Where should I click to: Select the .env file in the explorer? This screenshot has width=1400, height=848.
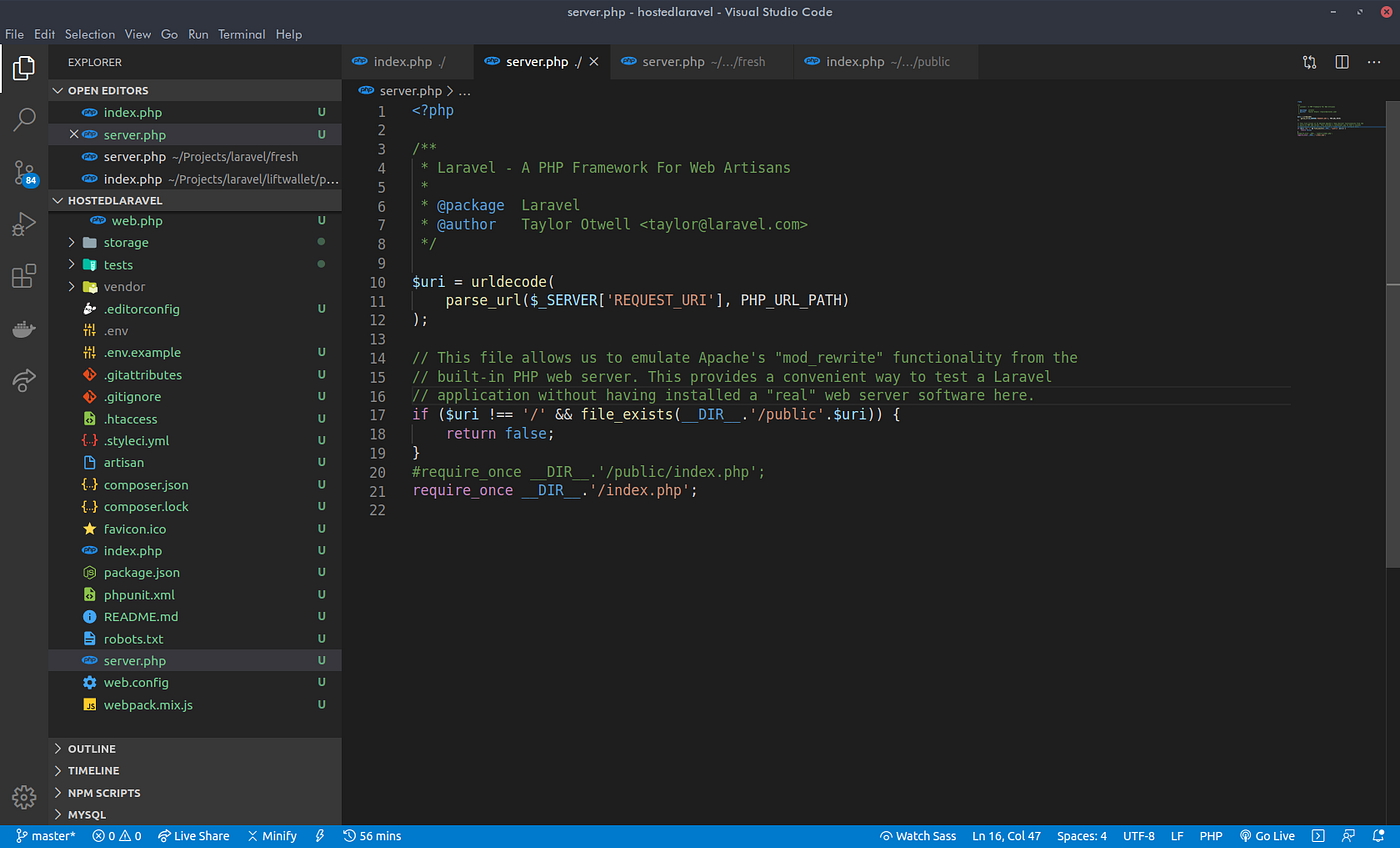(117, 330)
